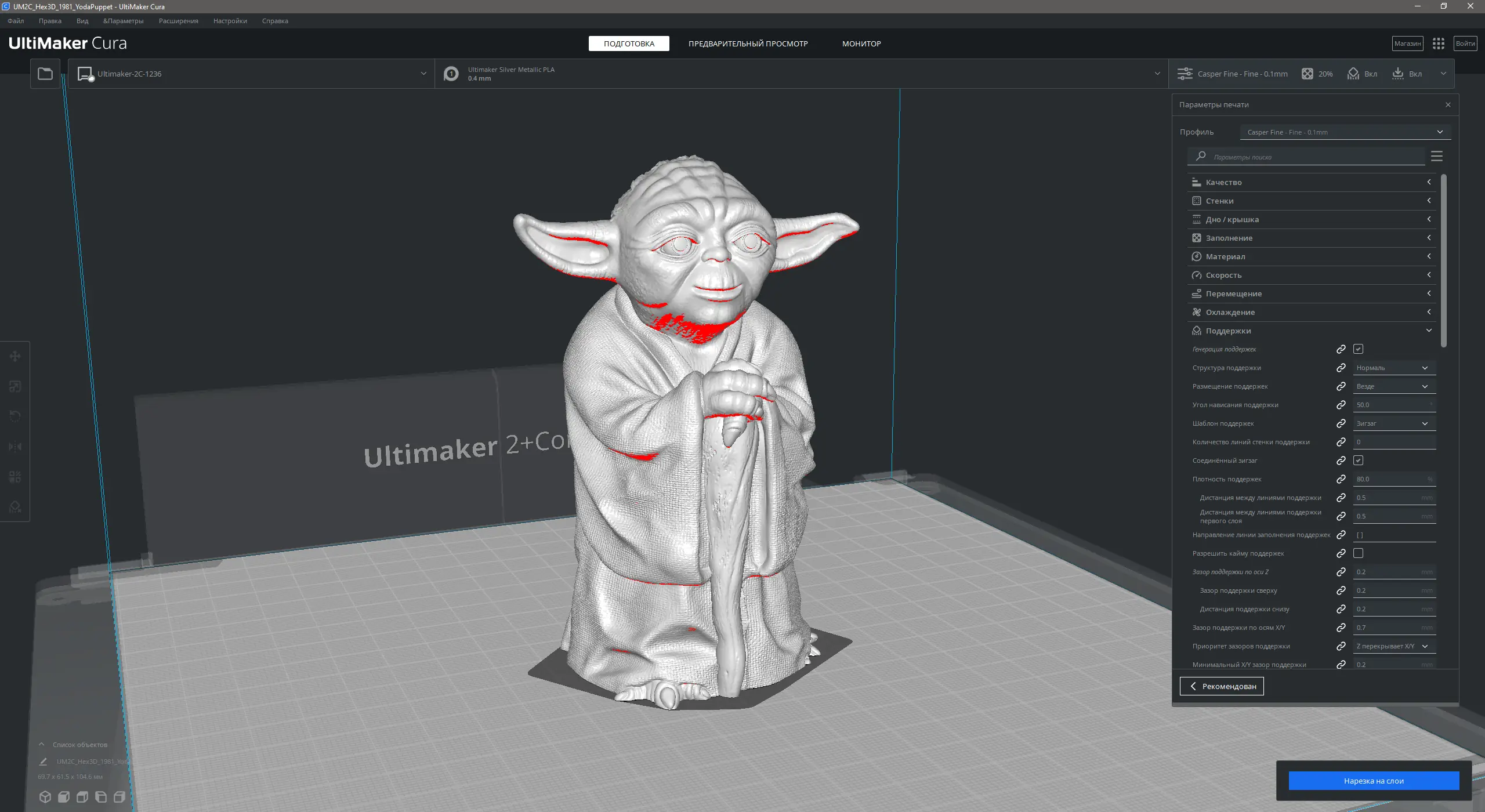1485x812 pixels.
Task: Open the Расширения menu
Action: pos(178,21)
